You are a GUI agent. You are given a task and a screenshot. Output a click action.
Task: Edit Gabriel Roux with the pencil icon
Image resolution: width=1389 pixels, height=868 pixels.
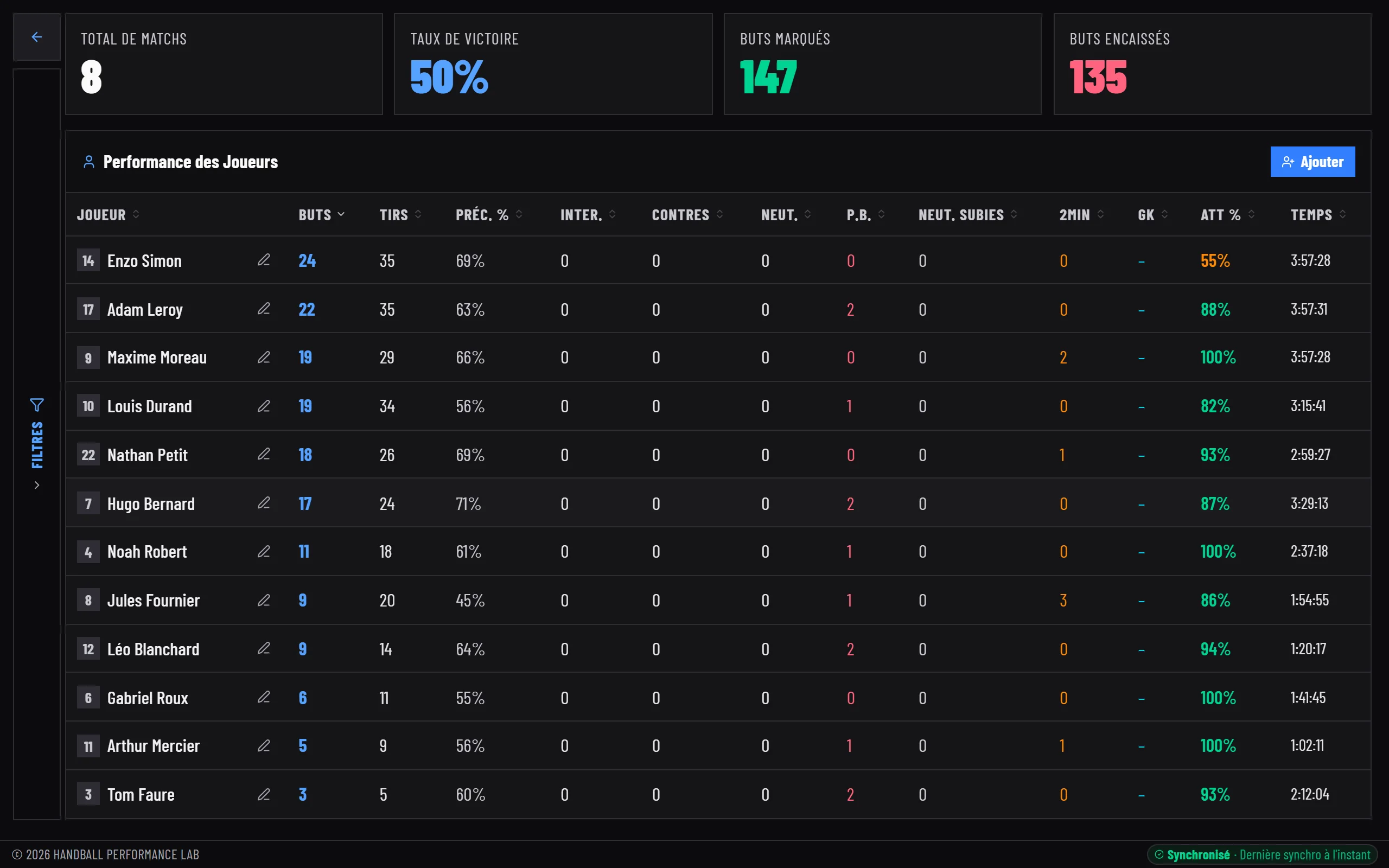tap(264, 697)
